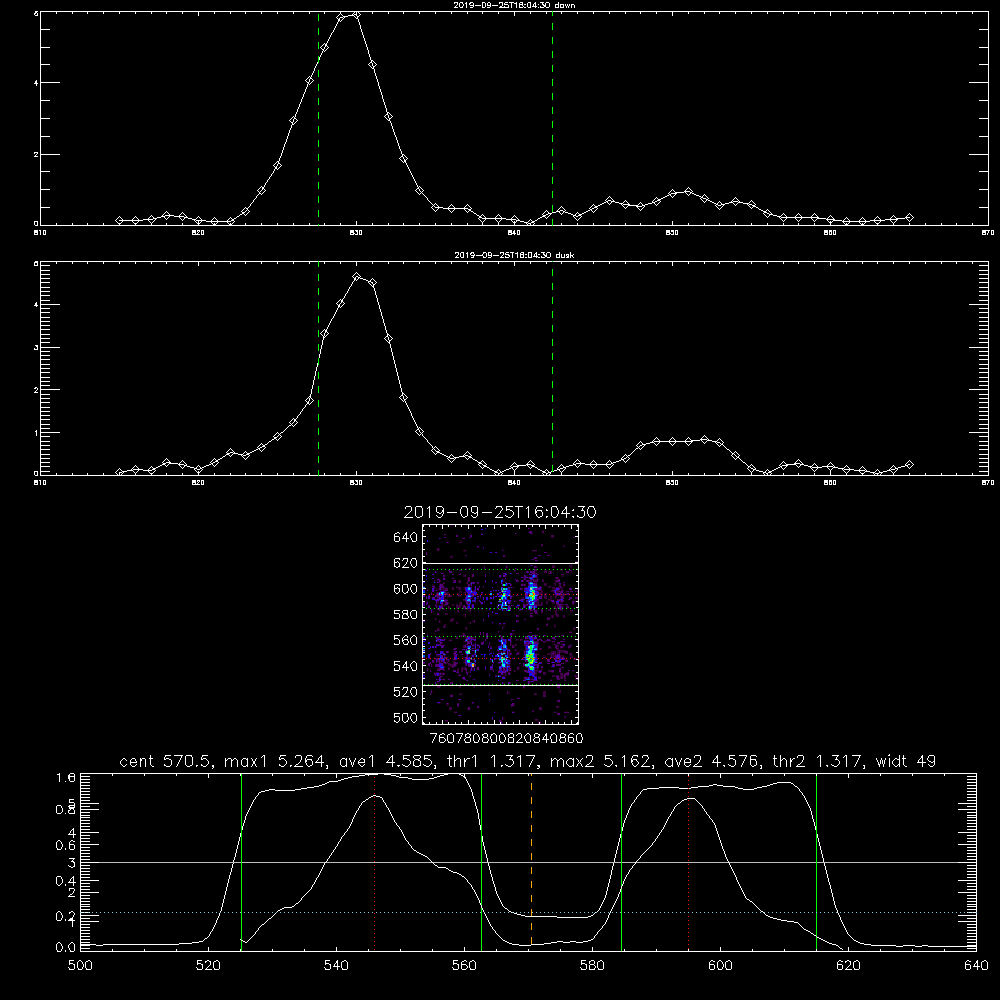1000x1000 pixels.
Task: Click the x-axis label 640 of bottom profile plot
Action: click(x=976, y=966)
